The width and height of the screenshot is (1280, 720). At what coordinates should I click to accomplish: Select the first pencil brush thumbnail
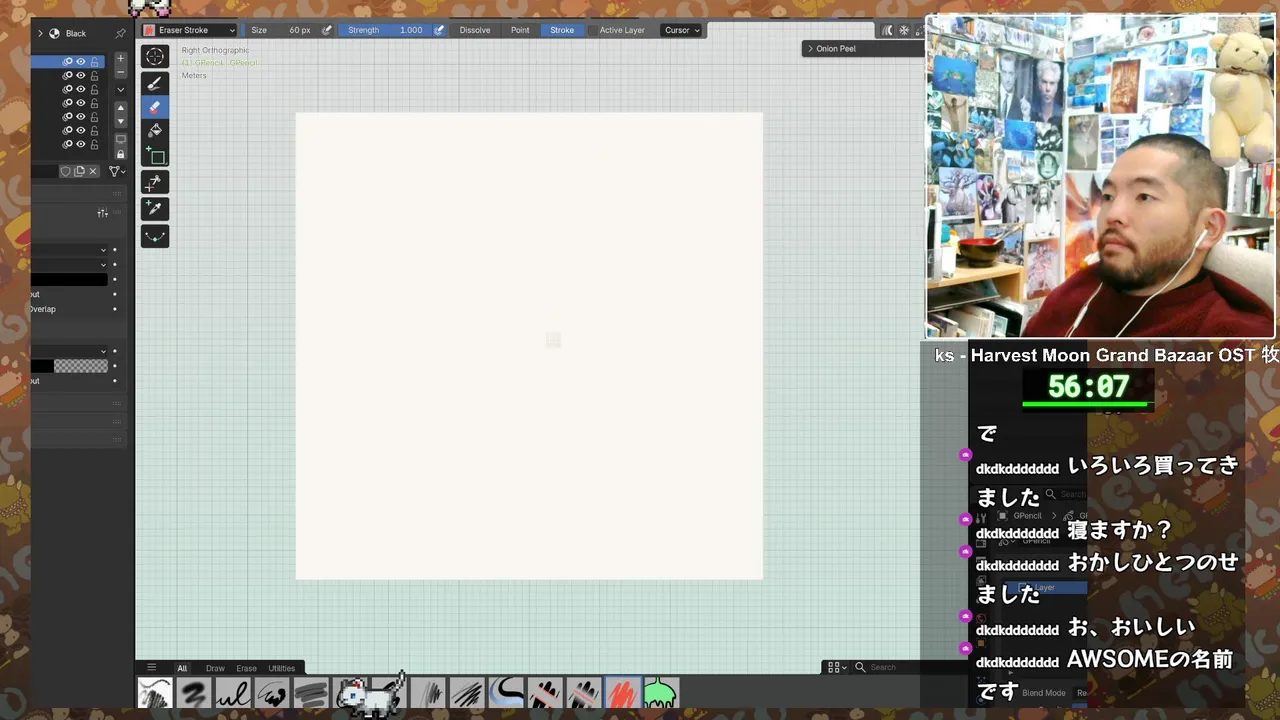click(x=155, y=693)
